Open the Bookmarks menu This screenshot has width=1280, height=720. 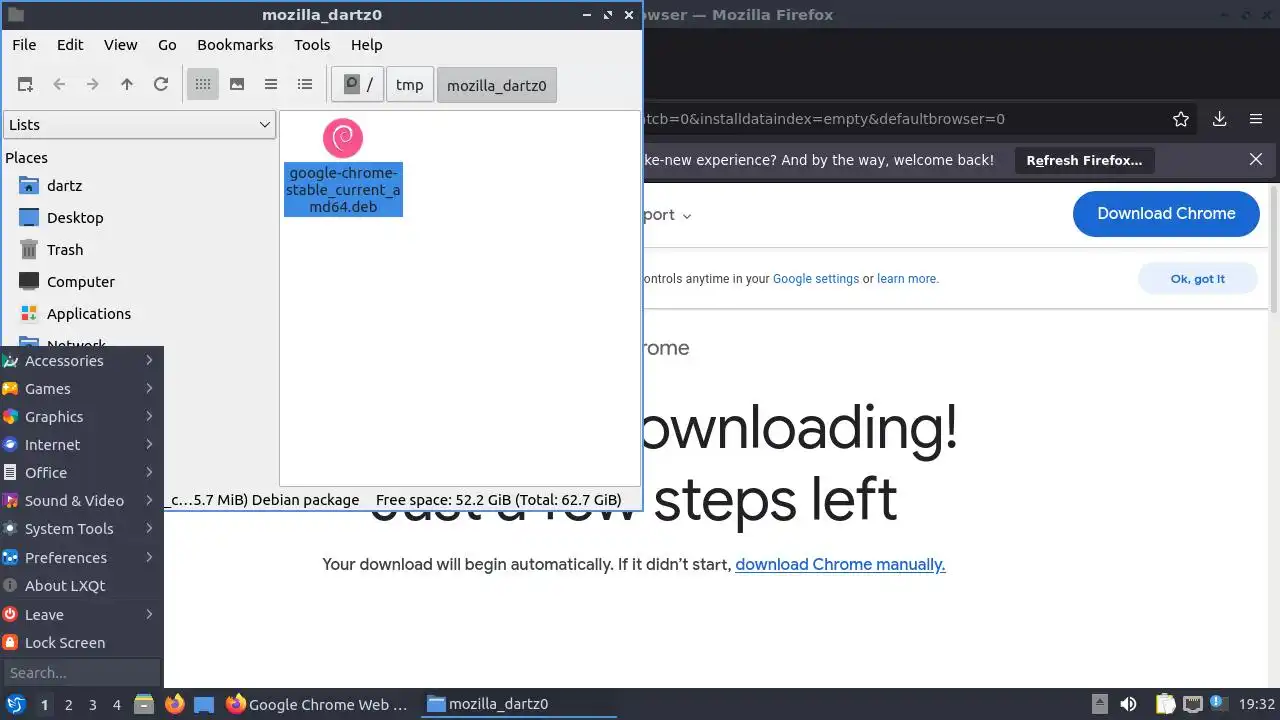point(235,45)
